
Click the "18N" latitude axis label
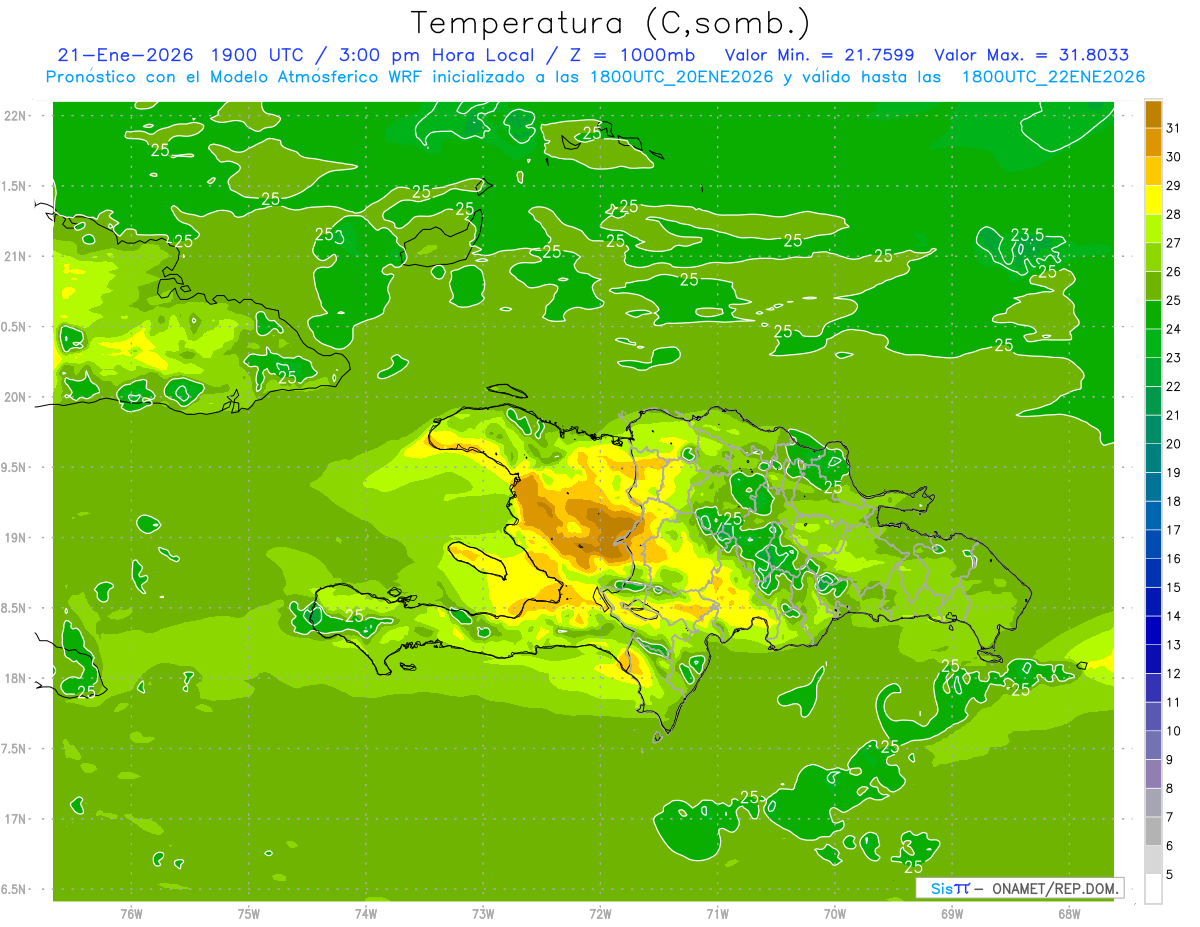pos(14,678)
